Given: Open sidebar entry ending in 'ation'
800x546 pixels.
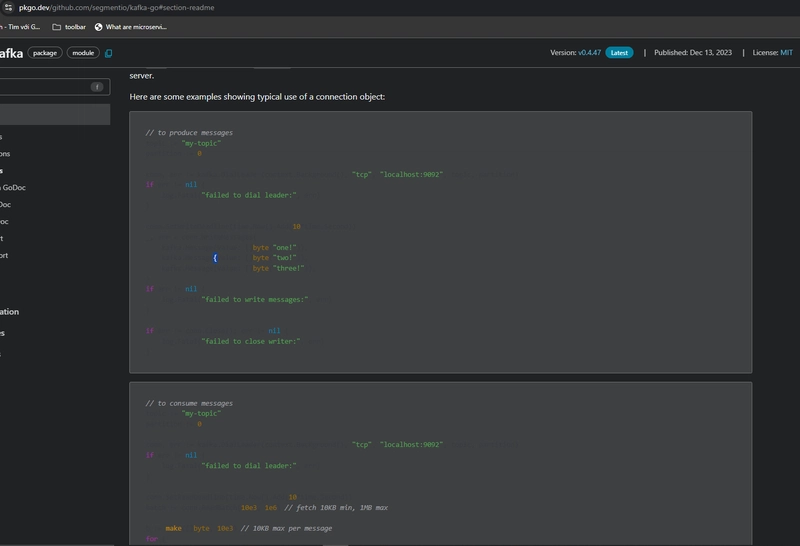Looking at the screenshot, I should (x=9, y=312).
